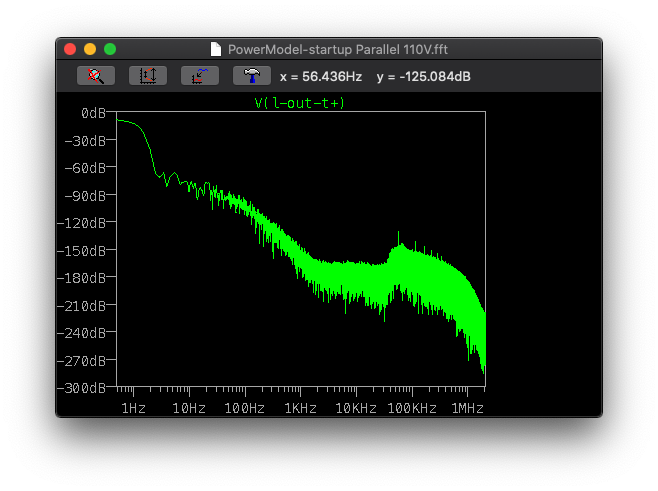The height and width of the screenshot is (491, 658).
Task: Minimize the window with yellow button
Action: [90, 49]
